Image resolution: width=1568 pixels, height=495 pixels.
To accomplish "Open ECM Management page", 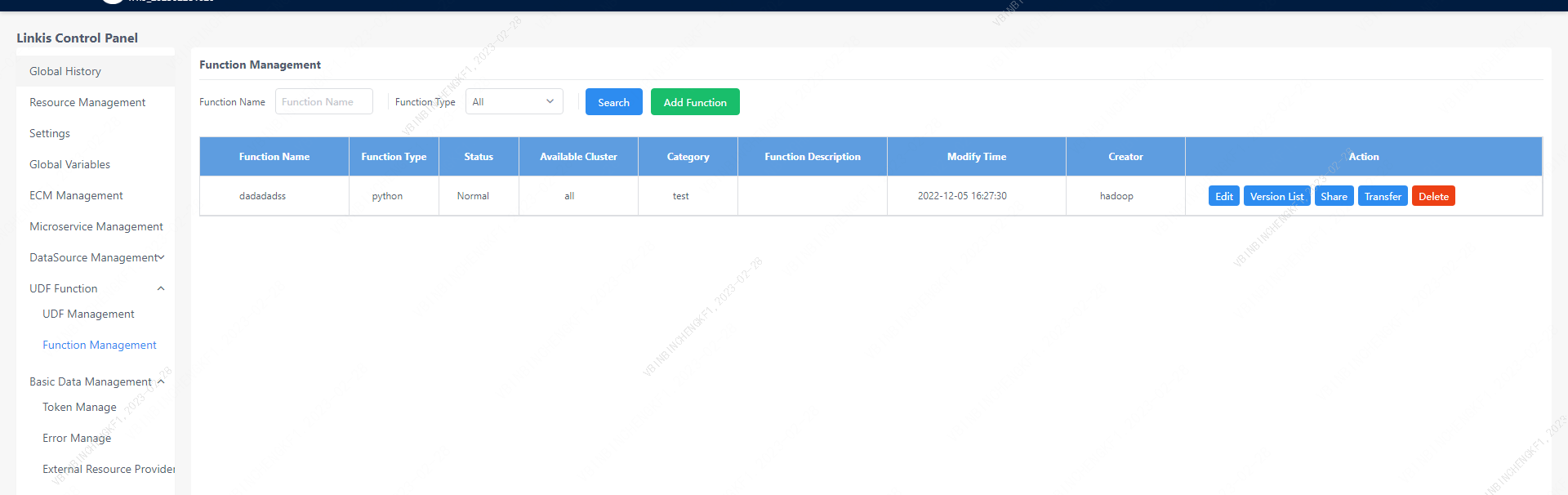I will point(76,195).
